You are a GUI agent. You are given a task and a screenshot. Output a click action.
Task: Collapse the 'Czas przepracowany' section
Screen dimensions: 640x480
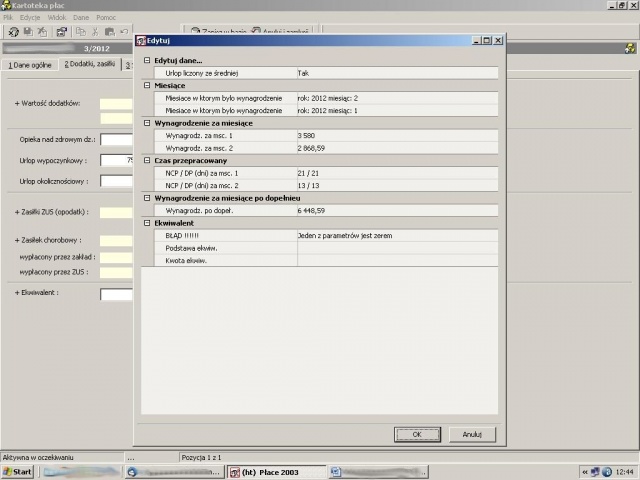147,160
